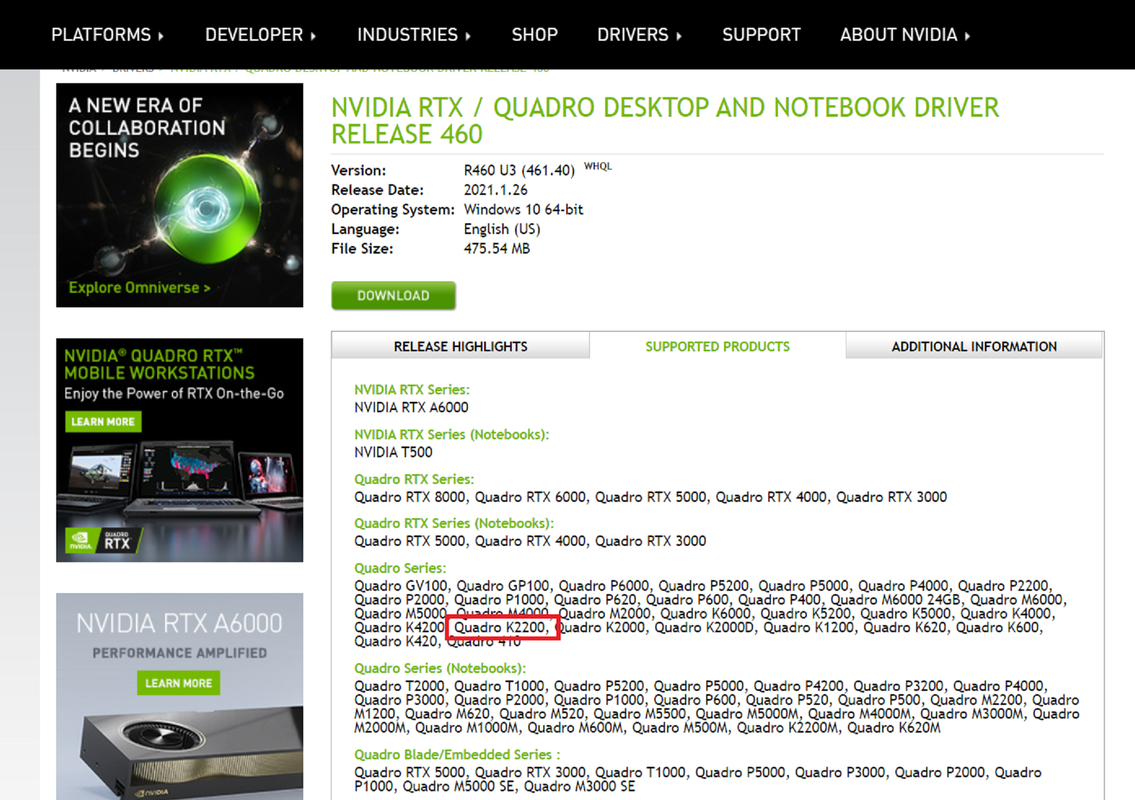This screenshot has height=800, width=1135.
Task: Click 'Quadro GV100' in Quadro Series list
Action: click(x=400, y=586)
